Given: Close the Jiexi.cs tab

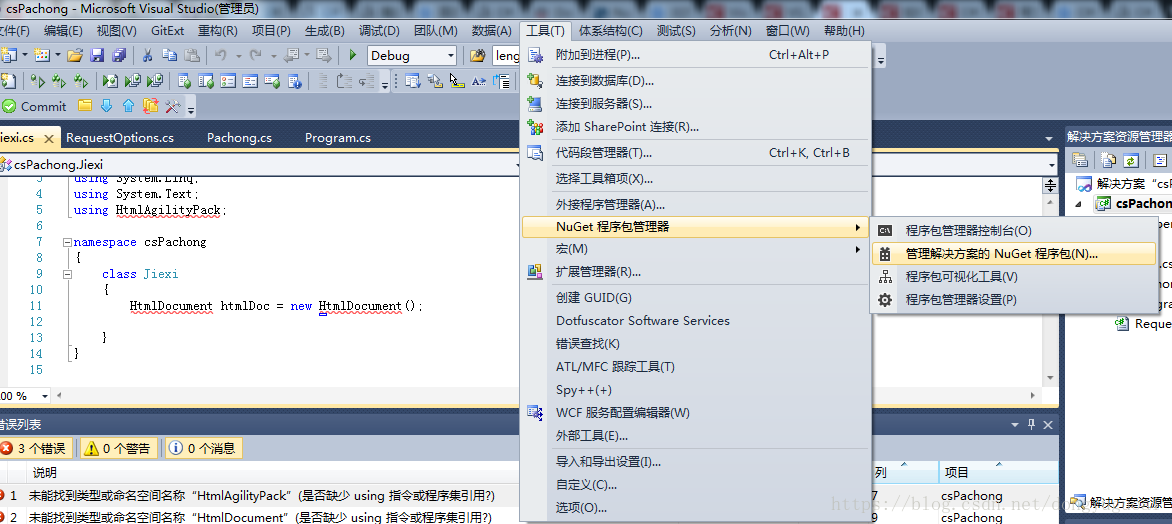Looking at the screenshot, I should point(49,139).
